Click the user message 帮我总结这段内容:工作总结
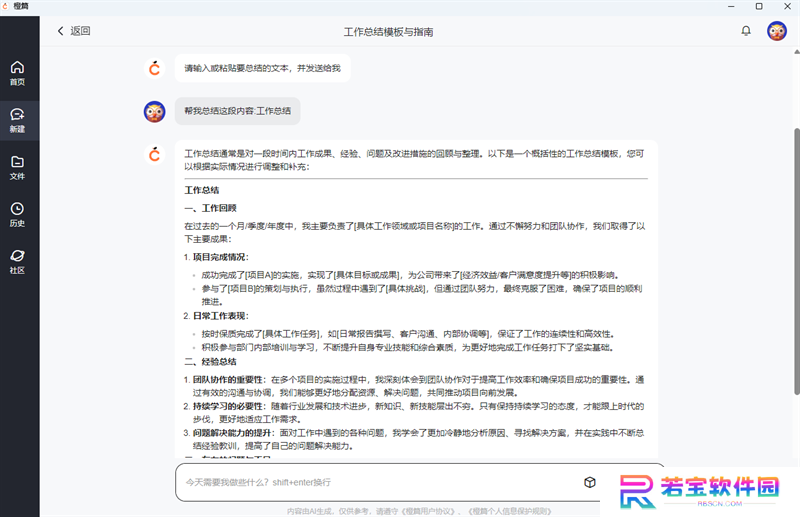This screenshot has height=517, width=800. pos(238,111)
